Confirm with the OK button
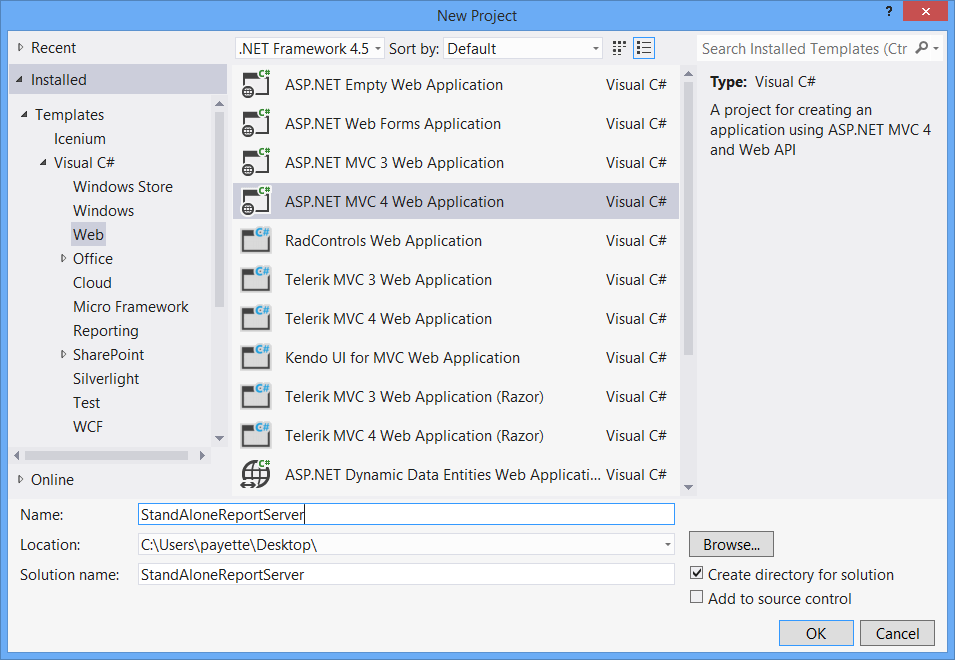Screen dimensions: 955x660 [816, 633]
